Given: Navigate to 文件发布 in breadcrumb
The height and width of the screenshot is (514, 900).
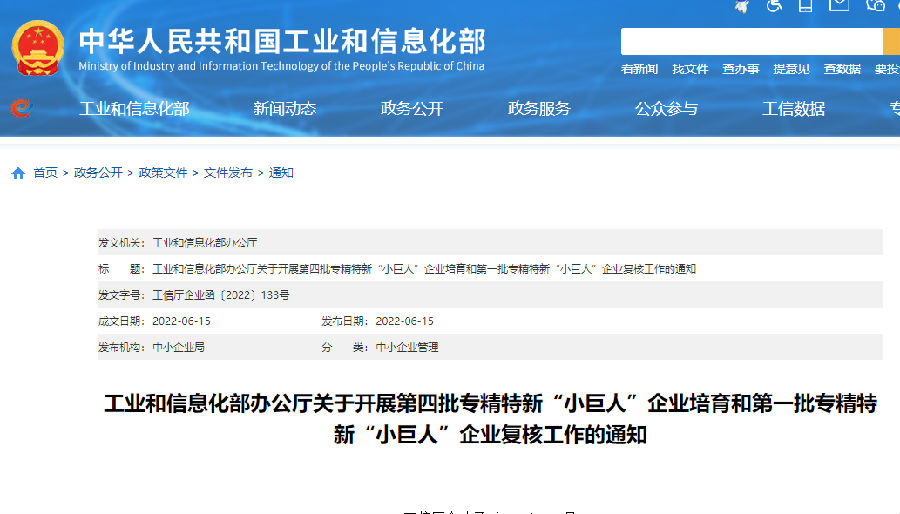Looking at the screenshot, I should click(x=228, y=173).
